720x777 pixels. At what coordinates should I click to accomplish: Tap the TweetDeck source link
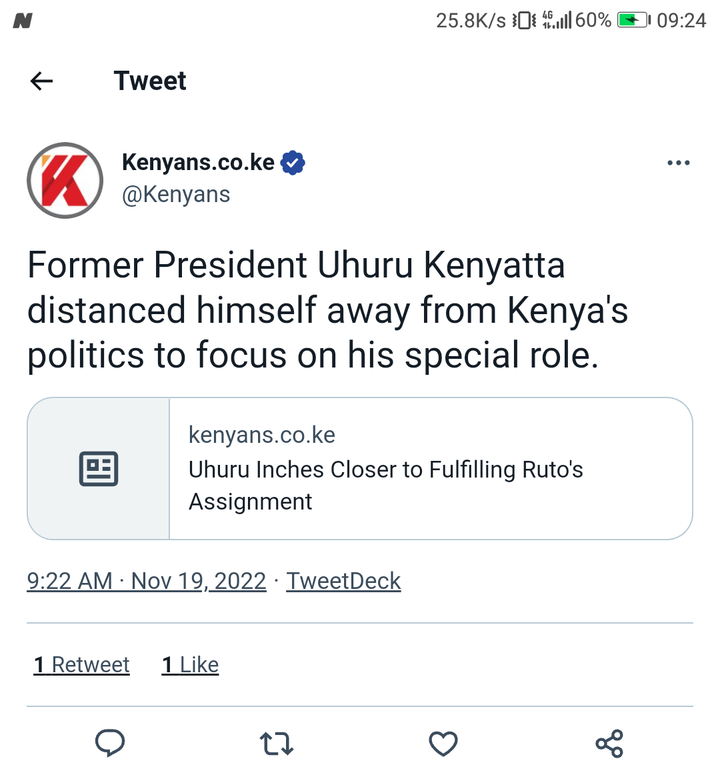[343, 581]
